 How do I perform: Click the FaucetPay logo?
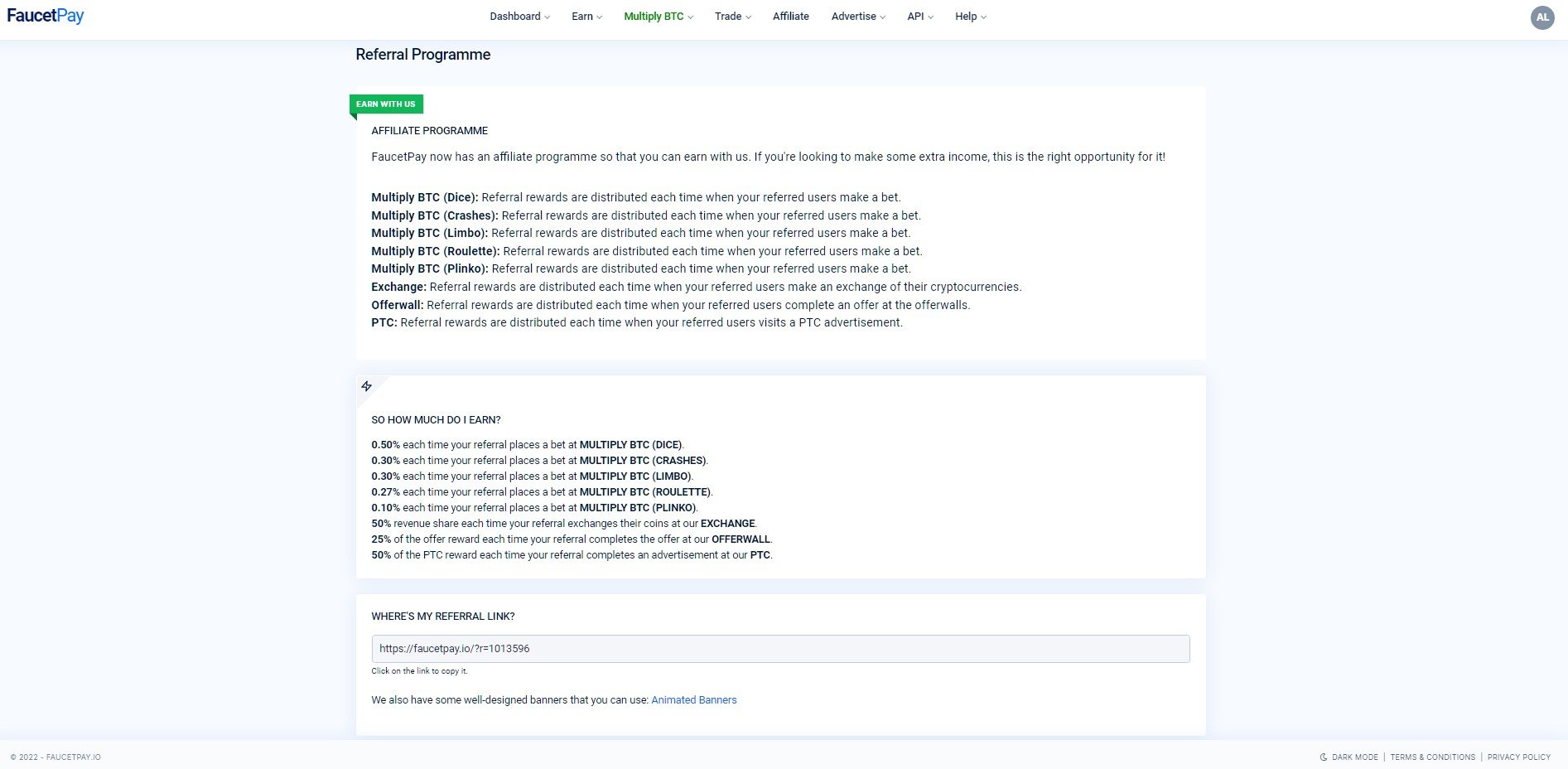pos(46,16)
